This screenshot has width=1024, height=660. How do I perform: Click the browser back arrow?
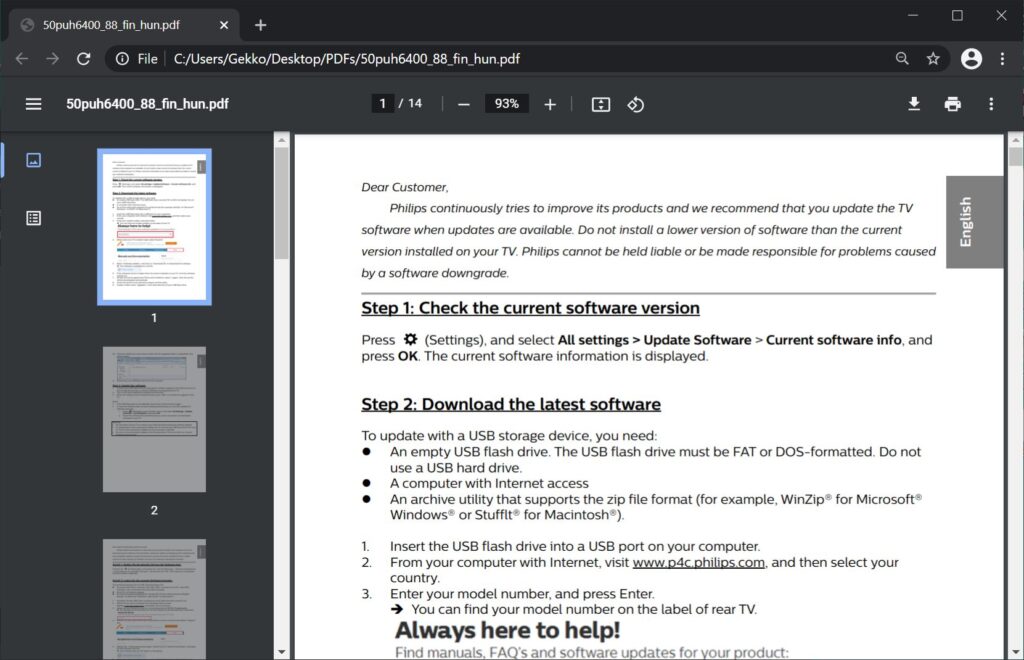click(22, 59)
